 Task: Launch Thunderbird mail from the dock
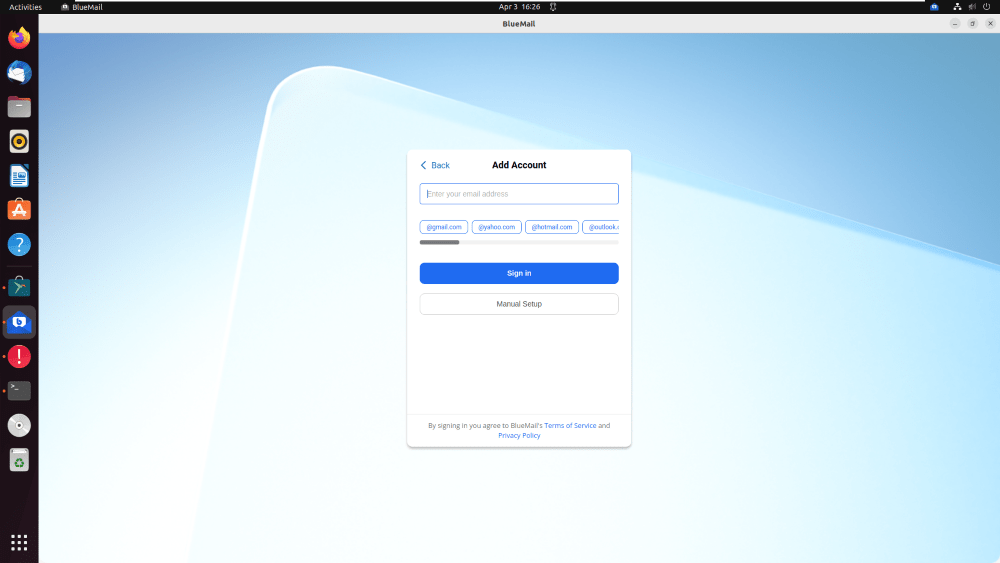19,73
